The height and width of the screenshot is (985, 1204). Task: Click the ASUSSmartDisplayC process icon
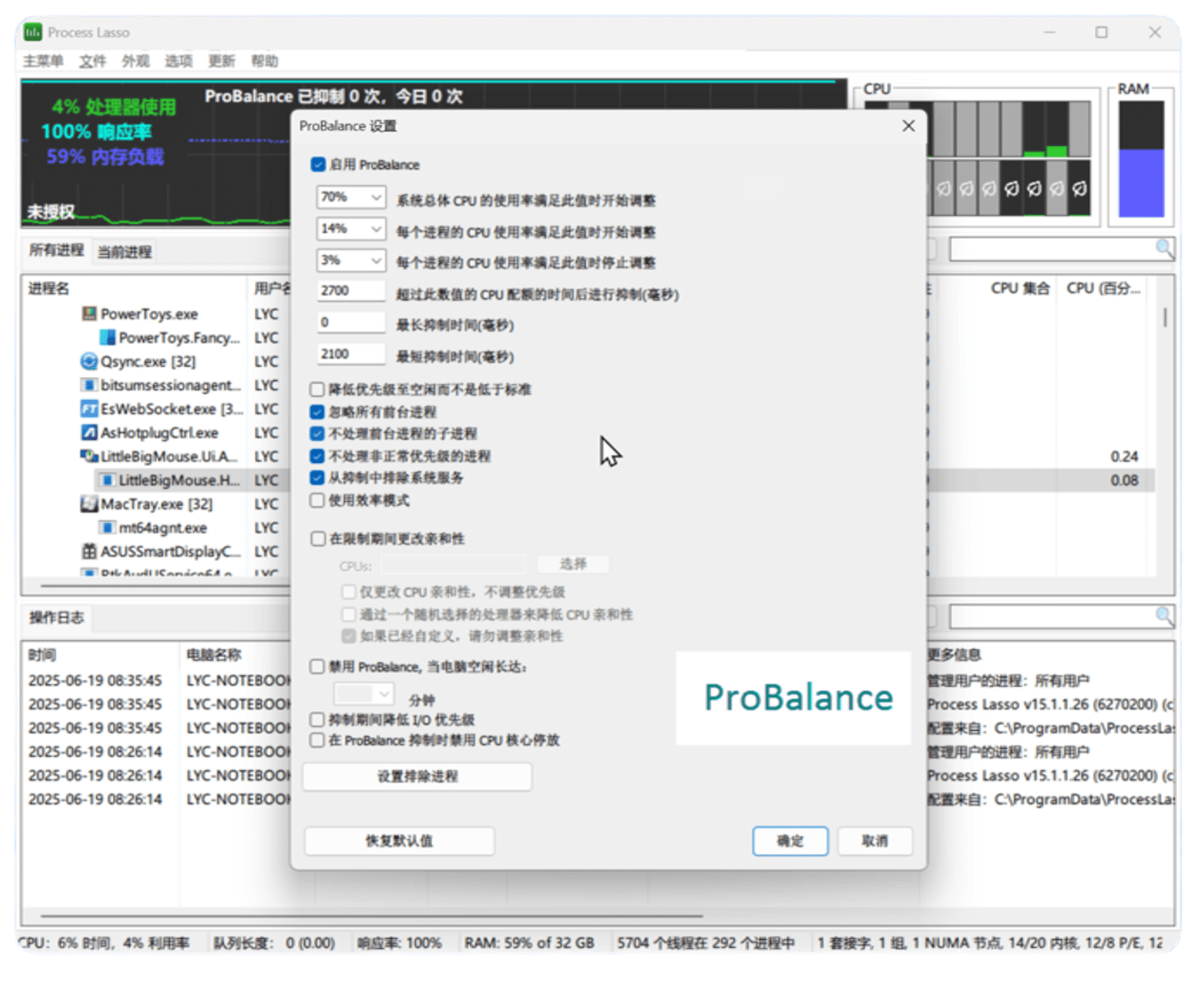89,552
